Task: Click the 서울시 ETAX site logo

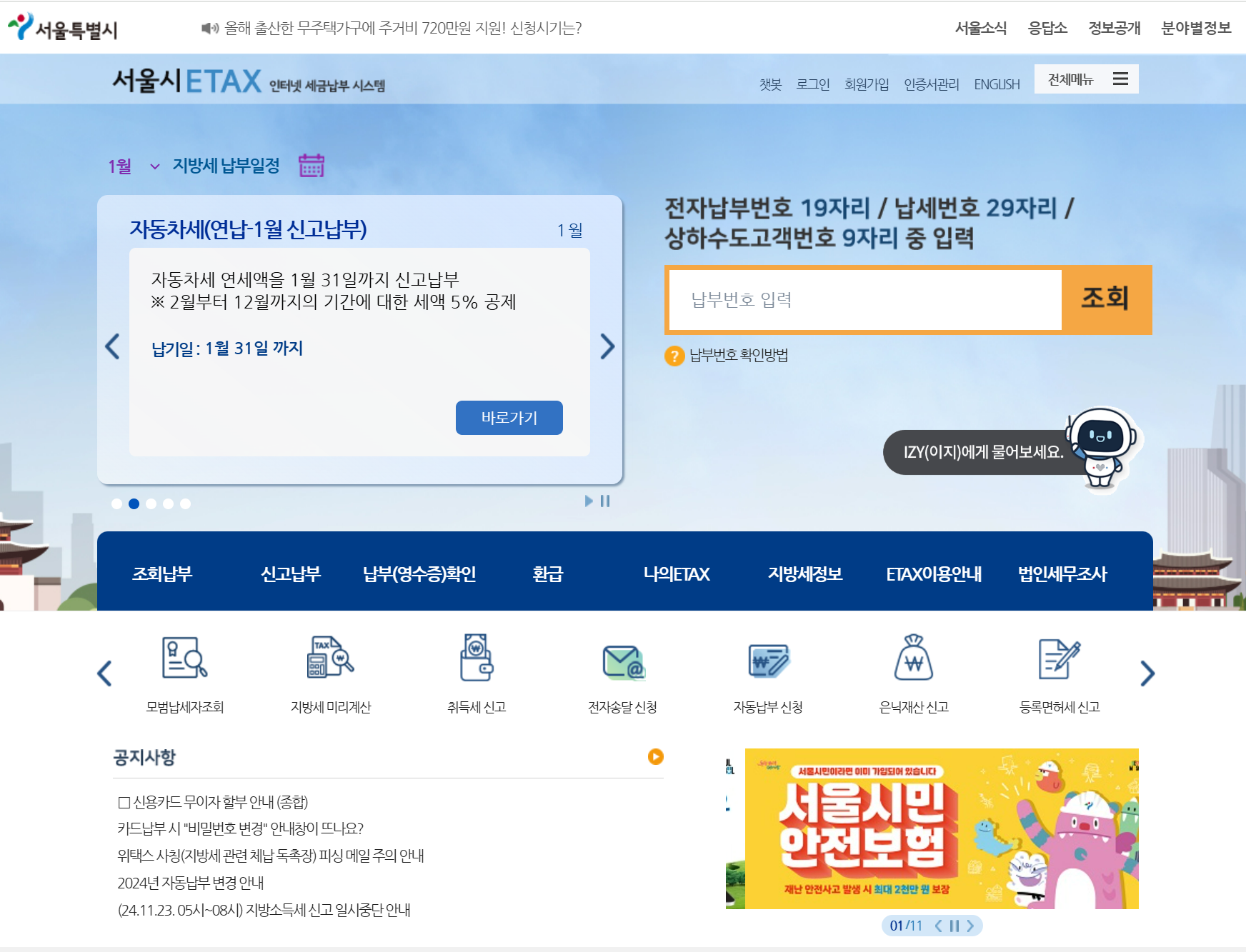Action: [248, 81]
